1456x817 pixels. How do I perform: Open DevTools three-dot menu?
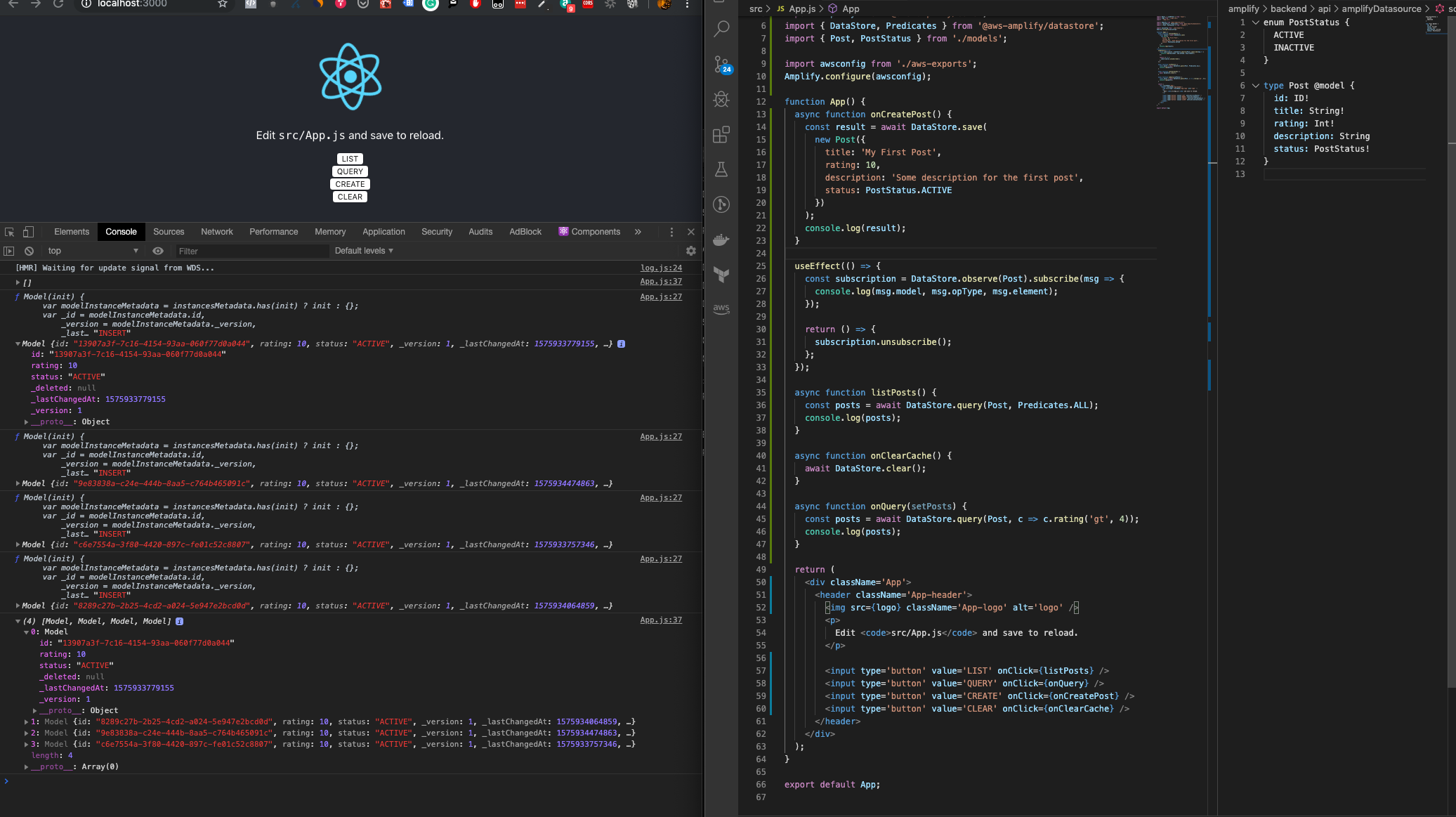point(671,232)
